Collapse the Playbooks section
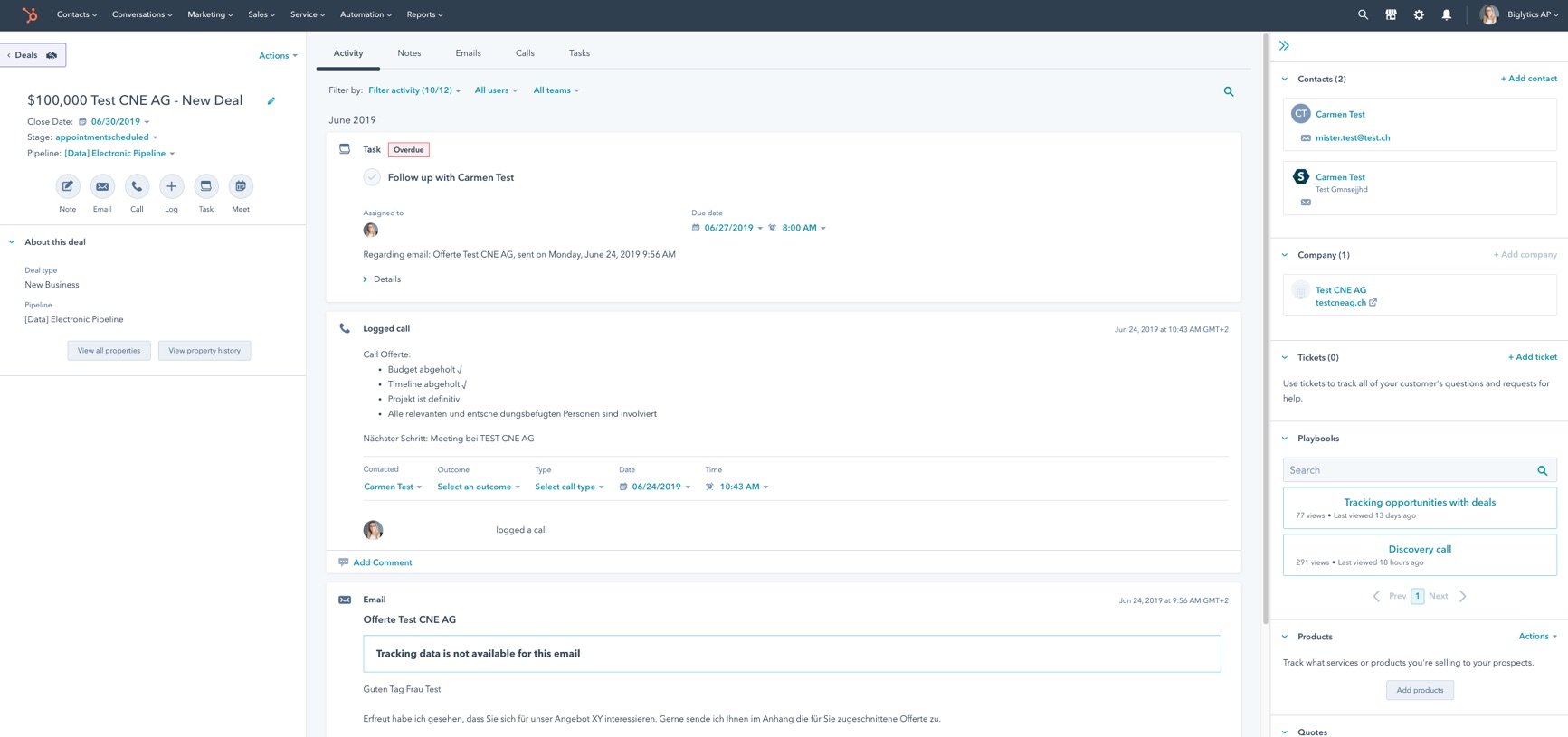Viewport: 1568px width, 737px height. (1285, 439)
